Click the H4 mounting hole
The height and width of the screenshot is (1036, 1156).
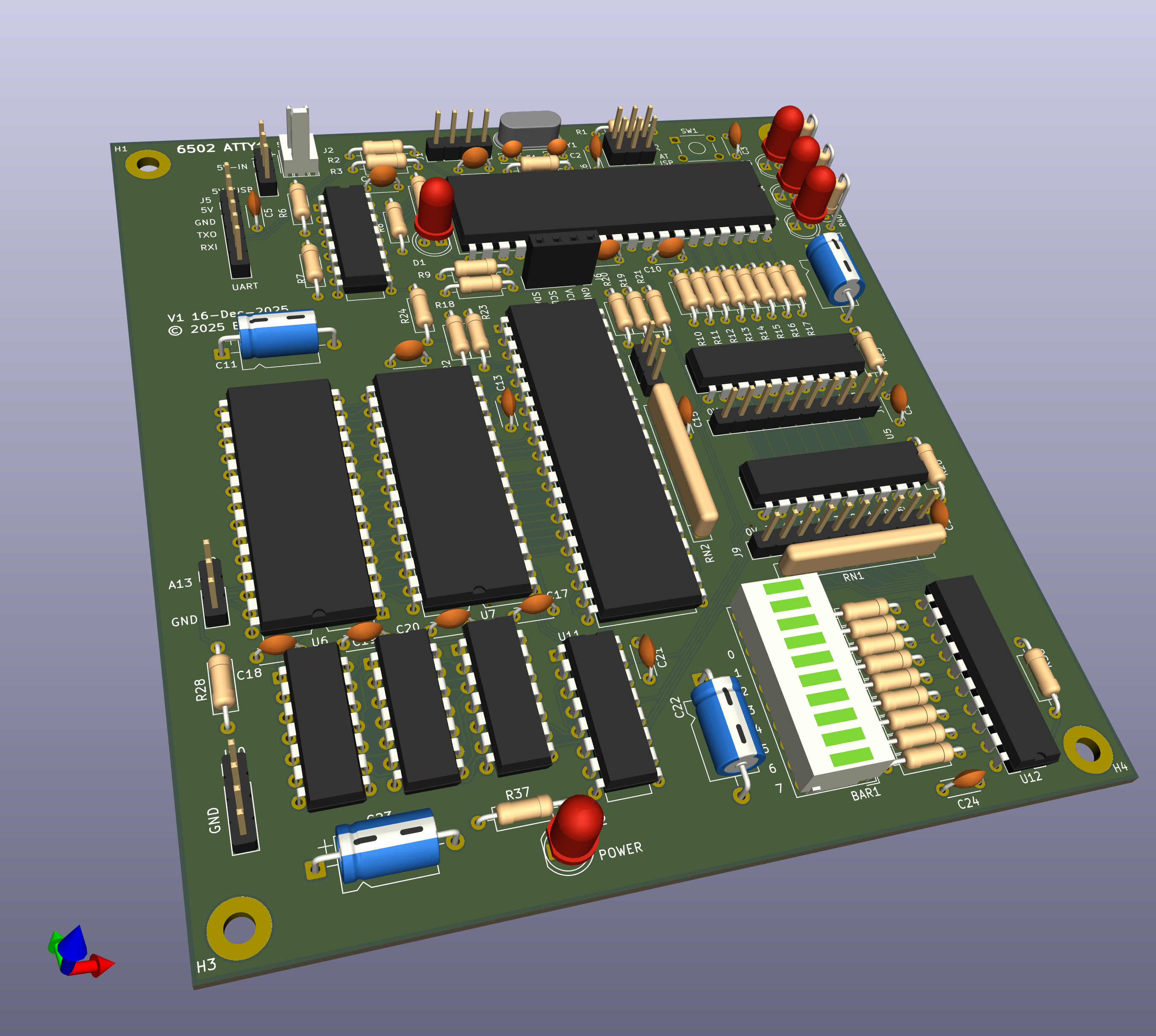click(x=1088, y=750)
